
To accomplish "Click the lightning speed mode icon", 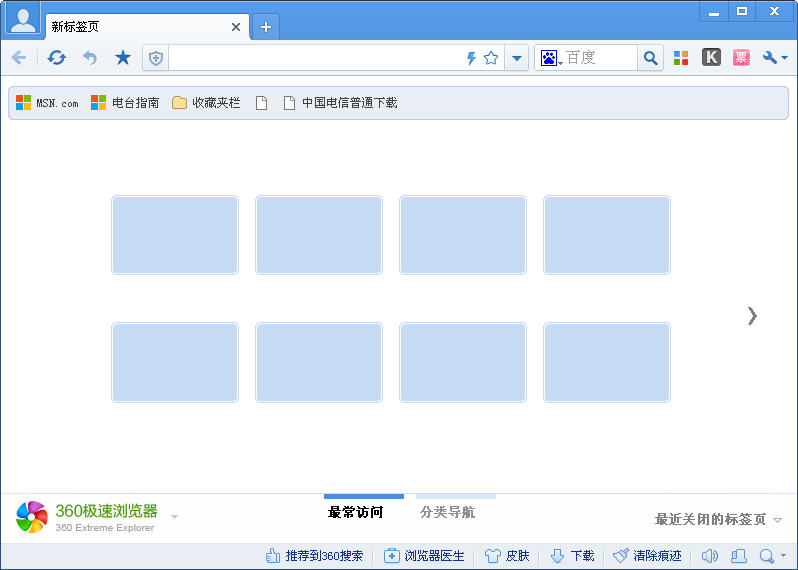I will point(471,58).
